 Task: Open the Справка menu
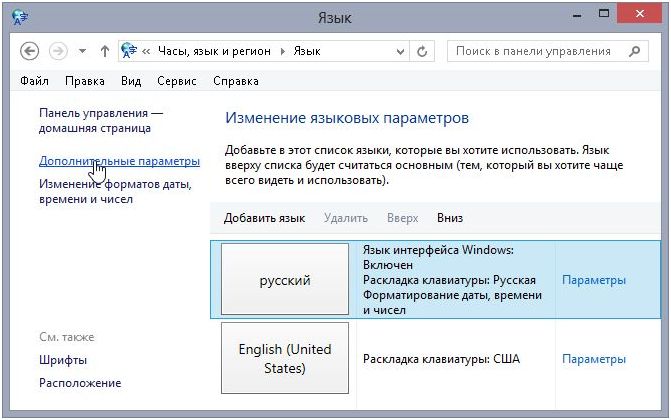[x=235, y=81]
